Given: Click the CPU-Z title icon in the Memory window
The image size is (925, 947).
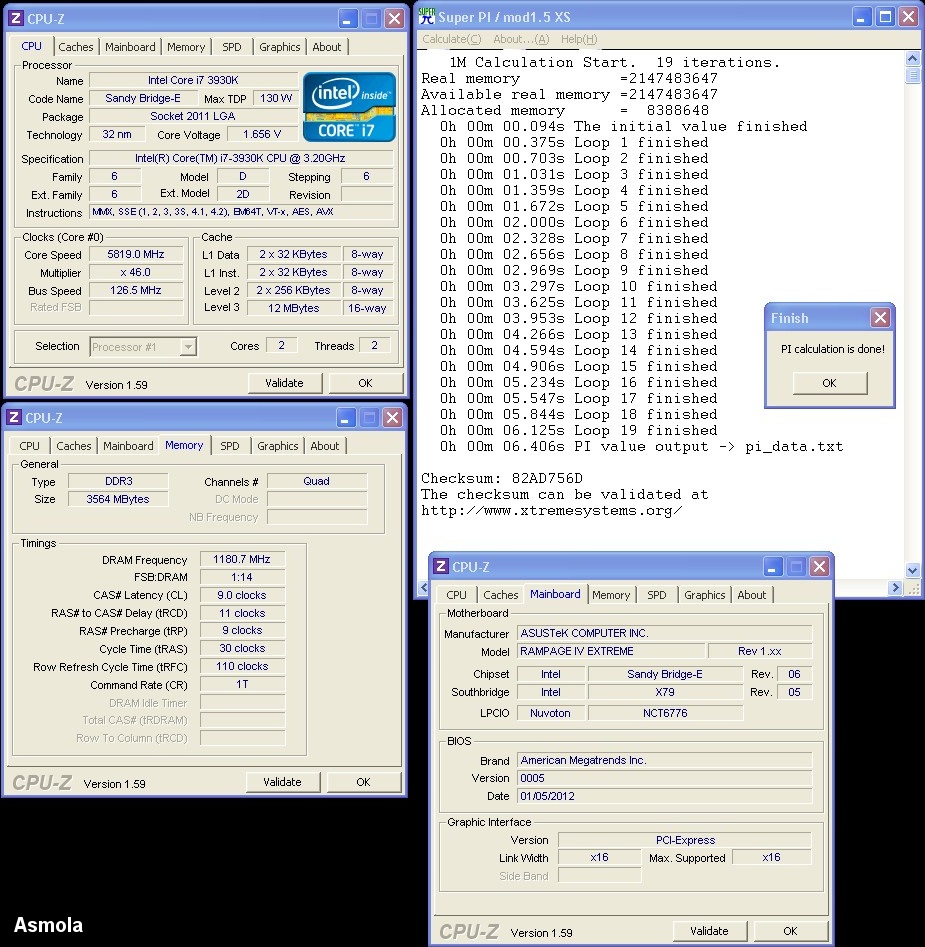Looking at the screenshot, I should pos(13,417).
